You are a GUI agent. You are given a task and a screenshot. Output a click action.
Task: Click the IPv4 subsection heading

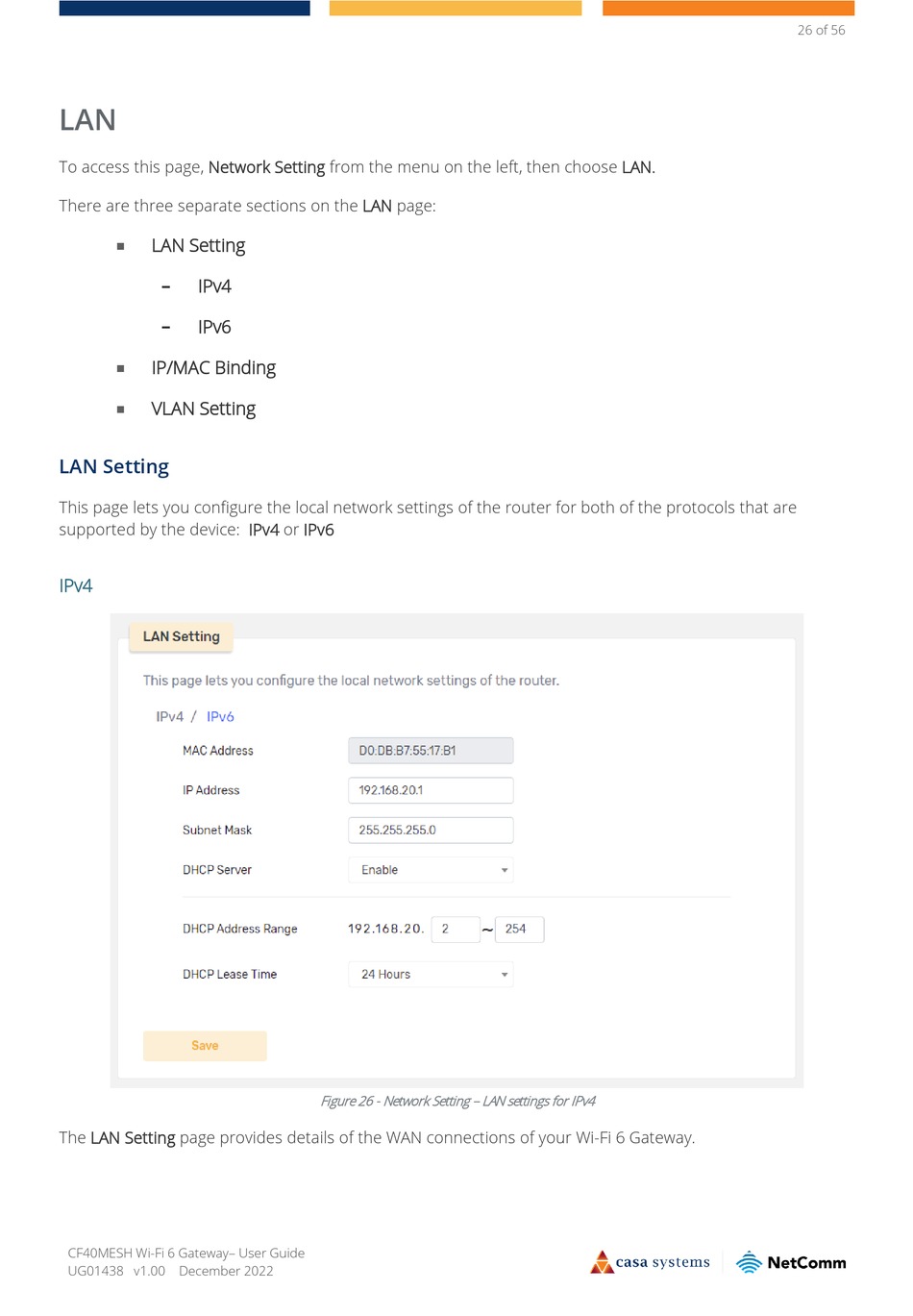(x=76, y=586)
